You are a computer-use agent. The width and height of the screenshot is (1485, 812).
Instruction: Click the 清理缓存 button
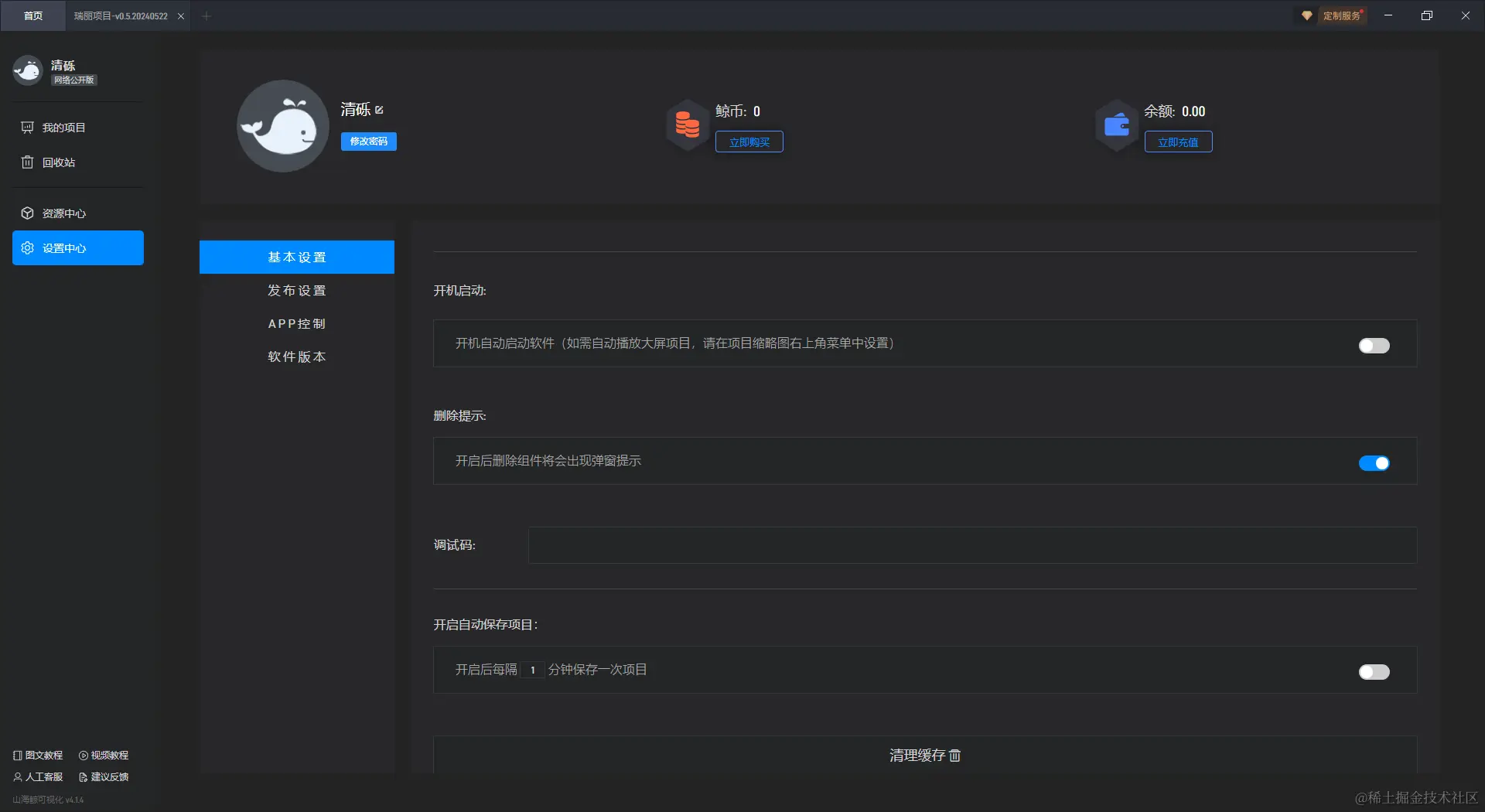[x=925, y=756]
